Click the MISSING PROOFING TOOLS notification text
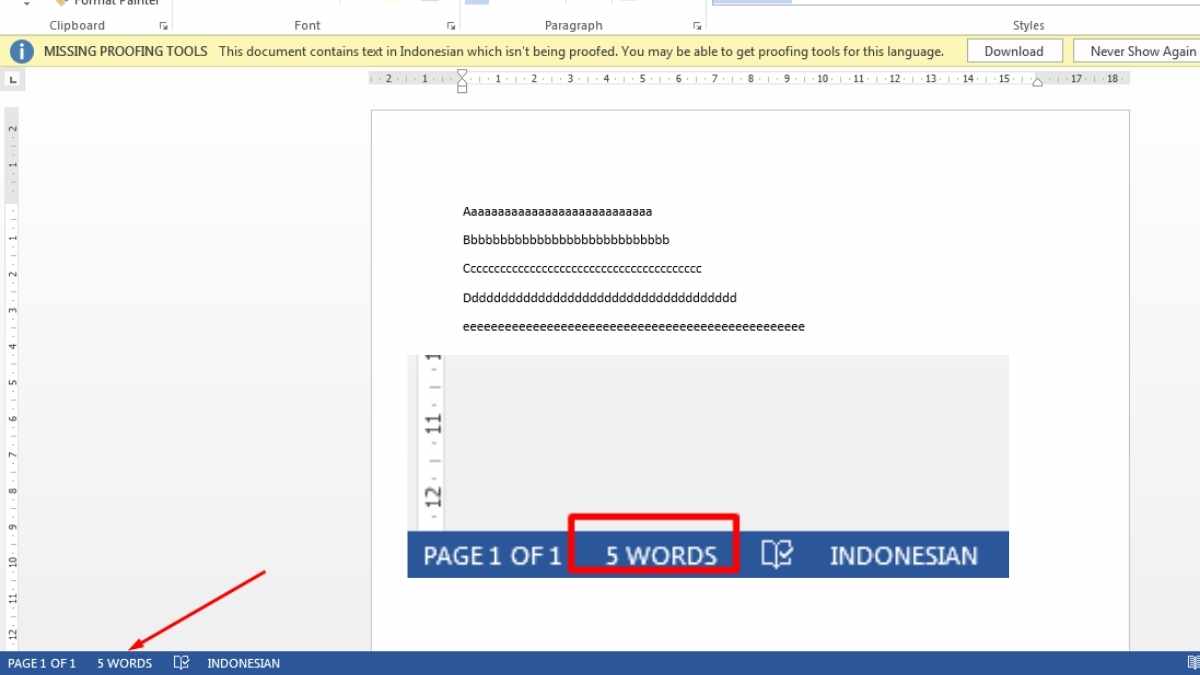The width and height of the screenshot is (1200, 675). tap(125, 50)
